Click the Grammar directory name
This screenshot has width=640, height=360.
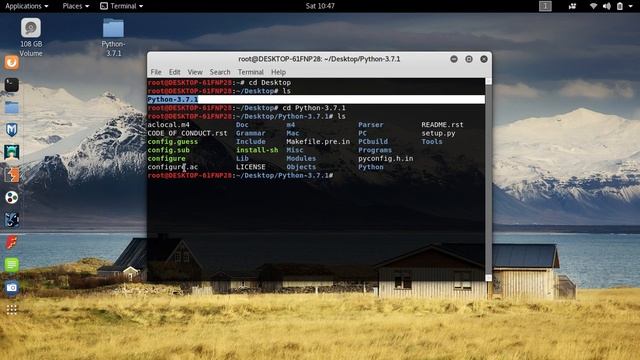click(251, 133)
